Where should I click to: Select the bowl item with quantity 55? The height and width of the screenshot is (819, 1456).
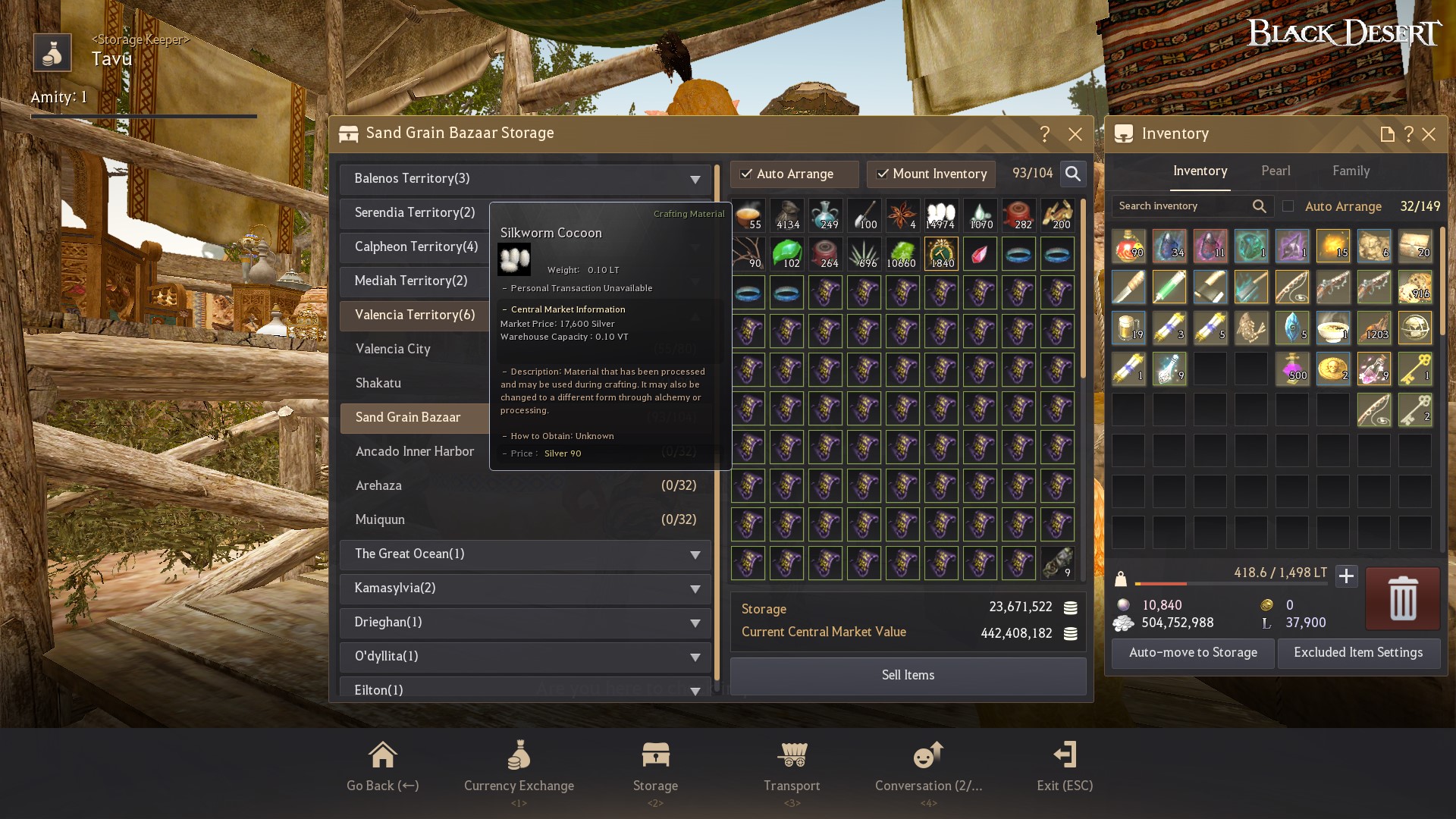coord(748,215)
